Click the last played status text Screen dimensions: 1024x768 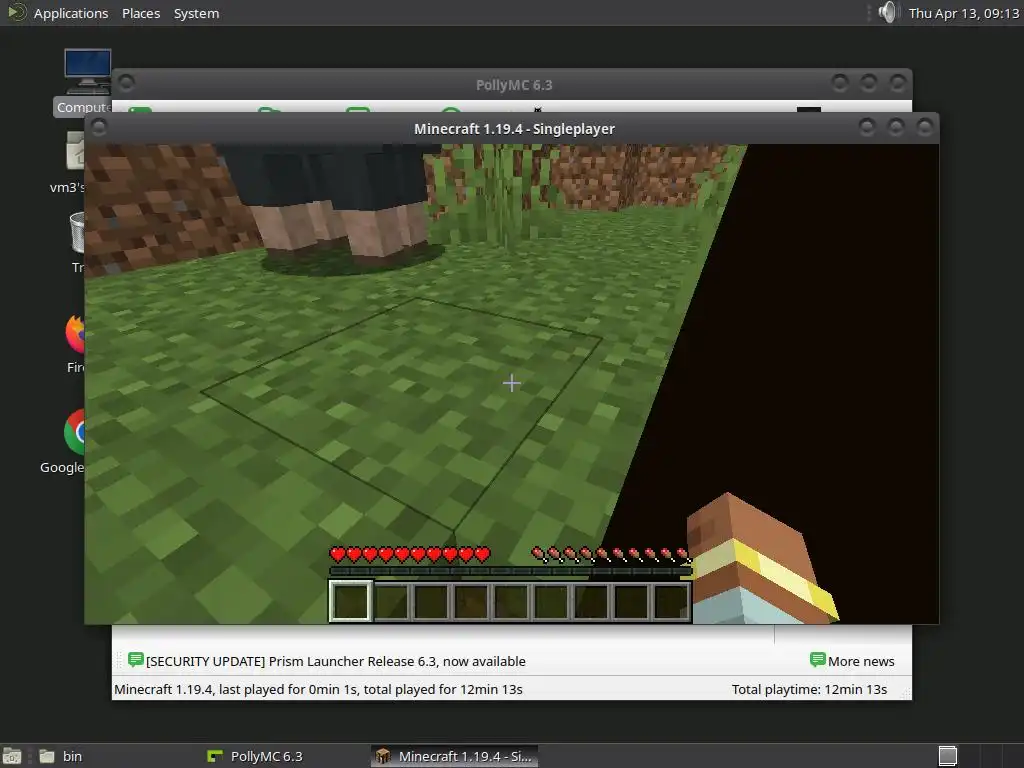pyautogui.click(x=318, y=690)
